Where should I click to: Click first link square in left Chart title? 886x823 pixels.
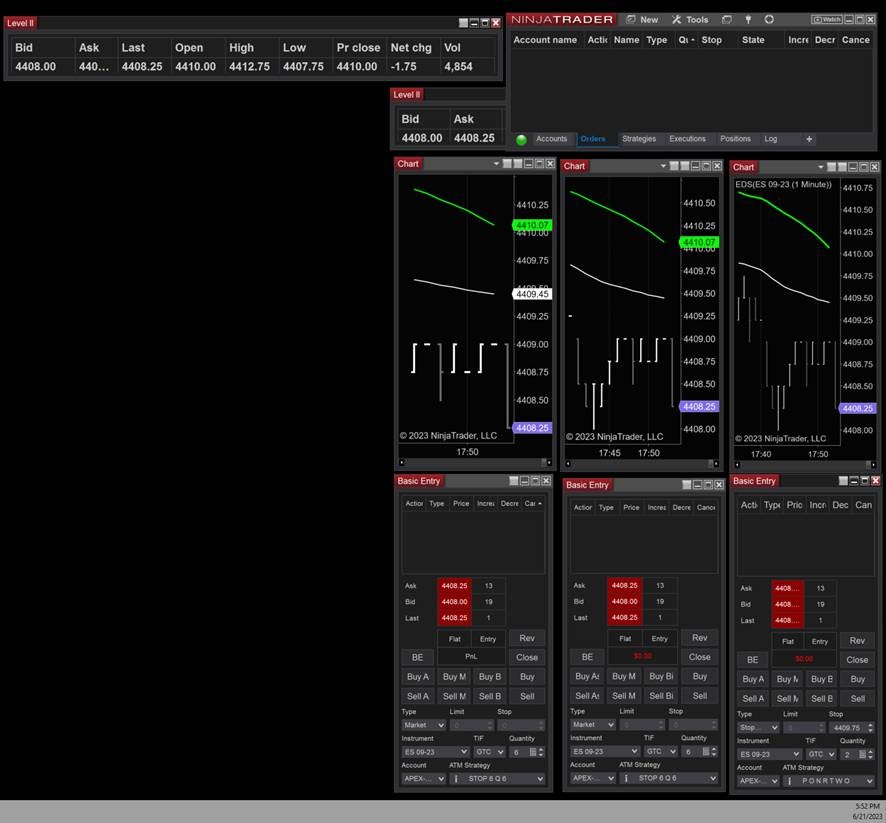click(x=507, y=164)
